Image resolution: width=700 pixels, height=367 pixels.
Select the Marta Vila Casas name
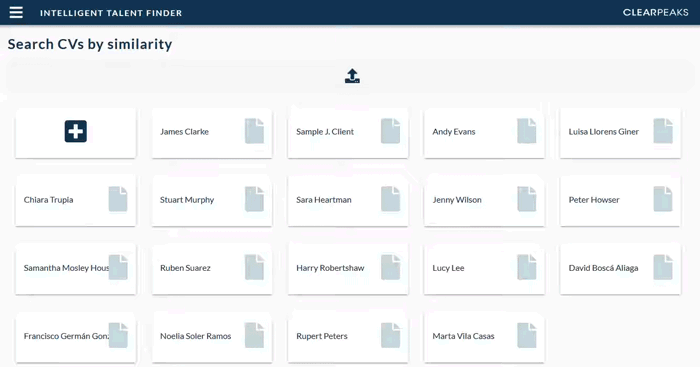(463, 336)
